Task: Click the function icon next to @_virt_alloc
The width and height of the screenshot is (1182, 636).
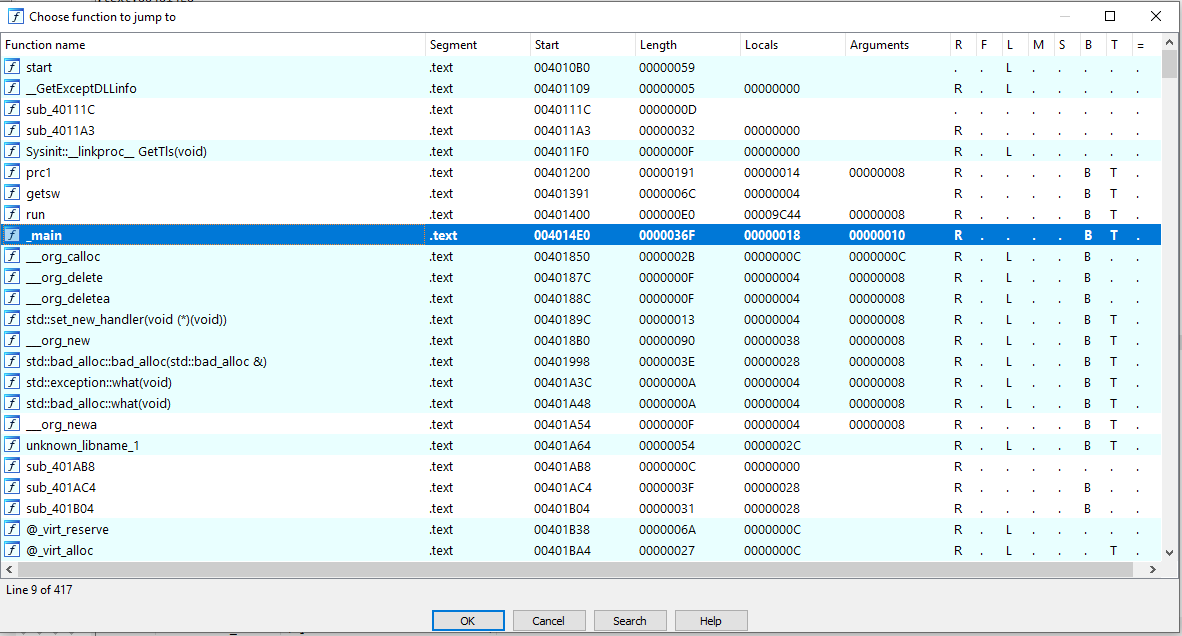Action: [13, 550]
